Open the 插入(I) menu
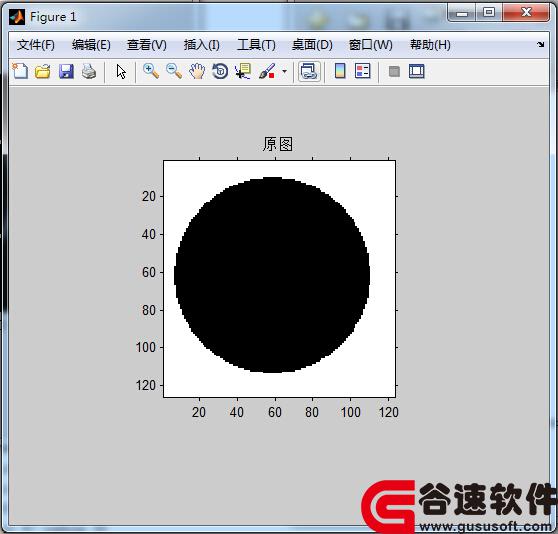 (201, 45)
